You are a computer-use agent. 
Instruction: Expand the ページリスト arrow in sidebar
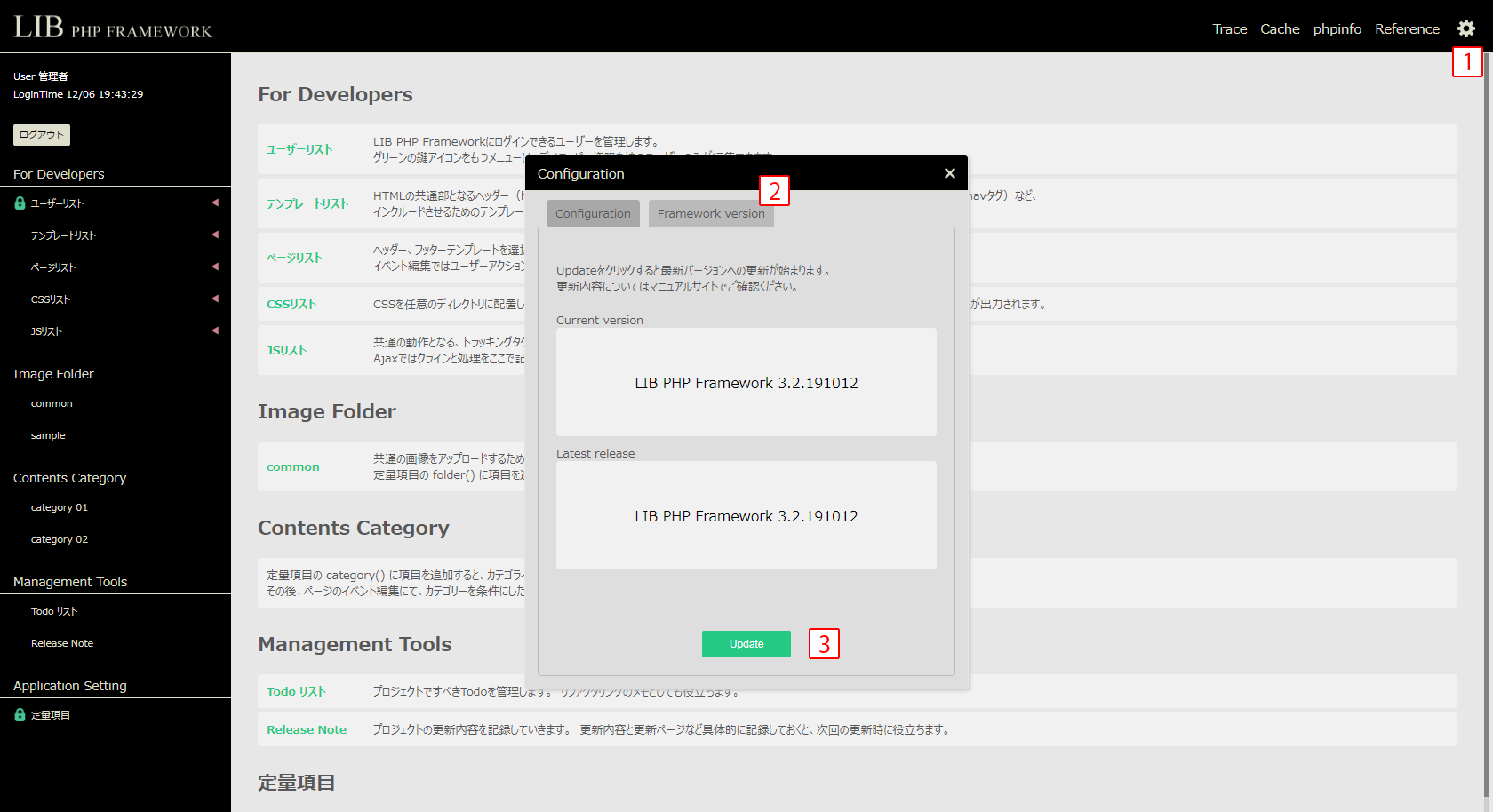(x=215, y=267)
